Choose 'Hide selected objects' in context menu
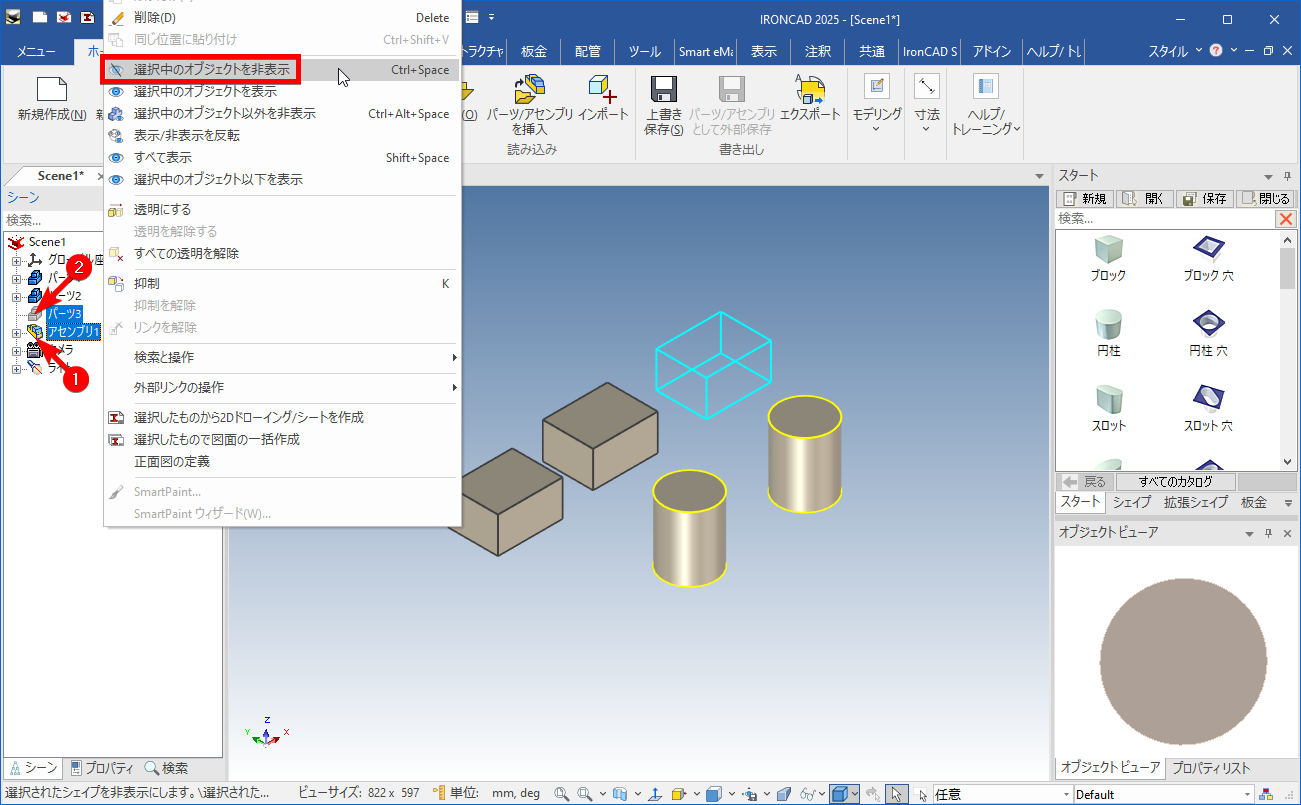This screenshot has width=1301, height=805. tap(211, 70)
